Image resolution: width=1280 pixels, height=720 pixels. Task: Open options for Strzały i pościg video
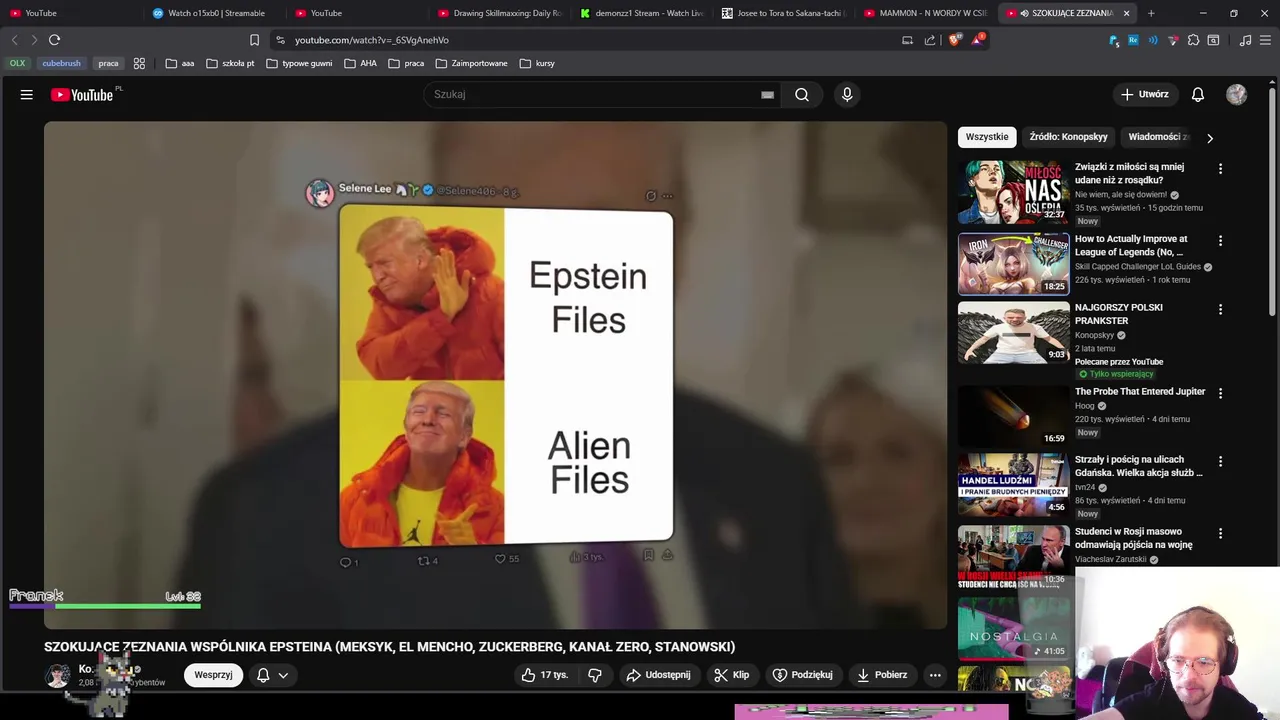[1220, 461]
